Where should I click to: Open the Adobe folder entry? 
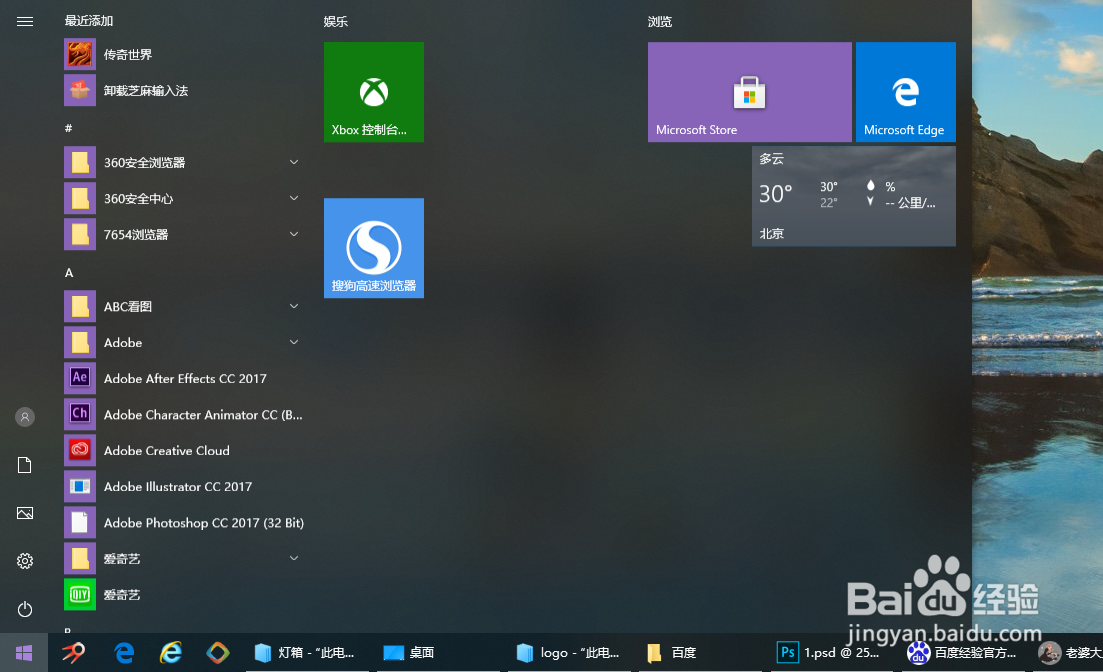(183, 343)
